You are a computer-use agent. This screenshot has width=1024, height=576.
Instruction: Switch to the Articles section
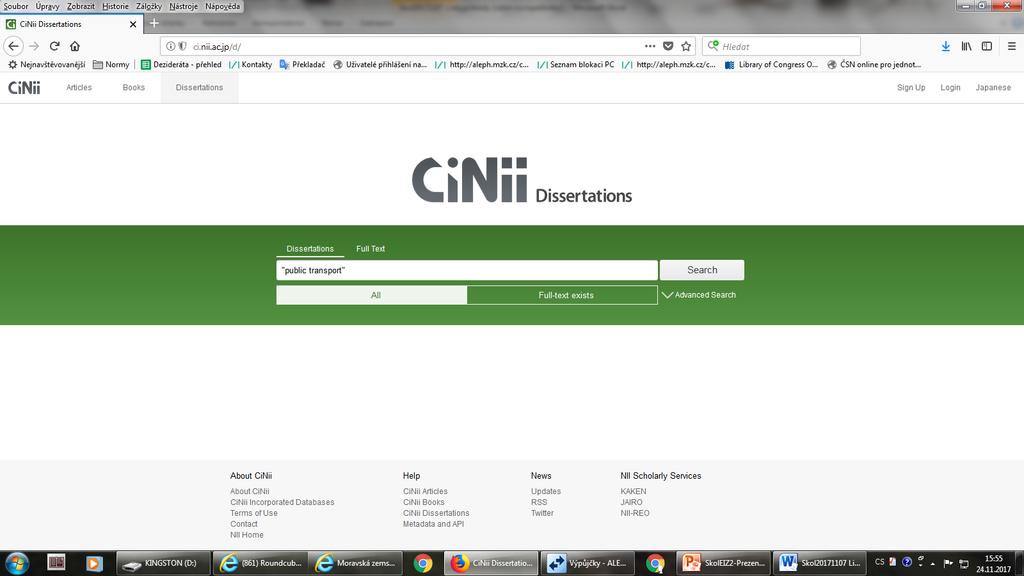tap(79, 88)
